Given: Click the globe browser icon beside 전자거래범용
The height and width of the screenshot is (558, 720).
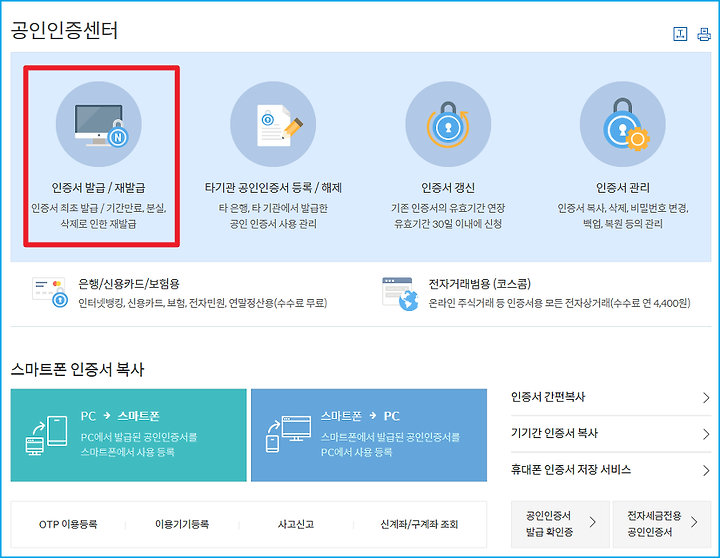Looking at the screenshot, I should coord(400,294).
